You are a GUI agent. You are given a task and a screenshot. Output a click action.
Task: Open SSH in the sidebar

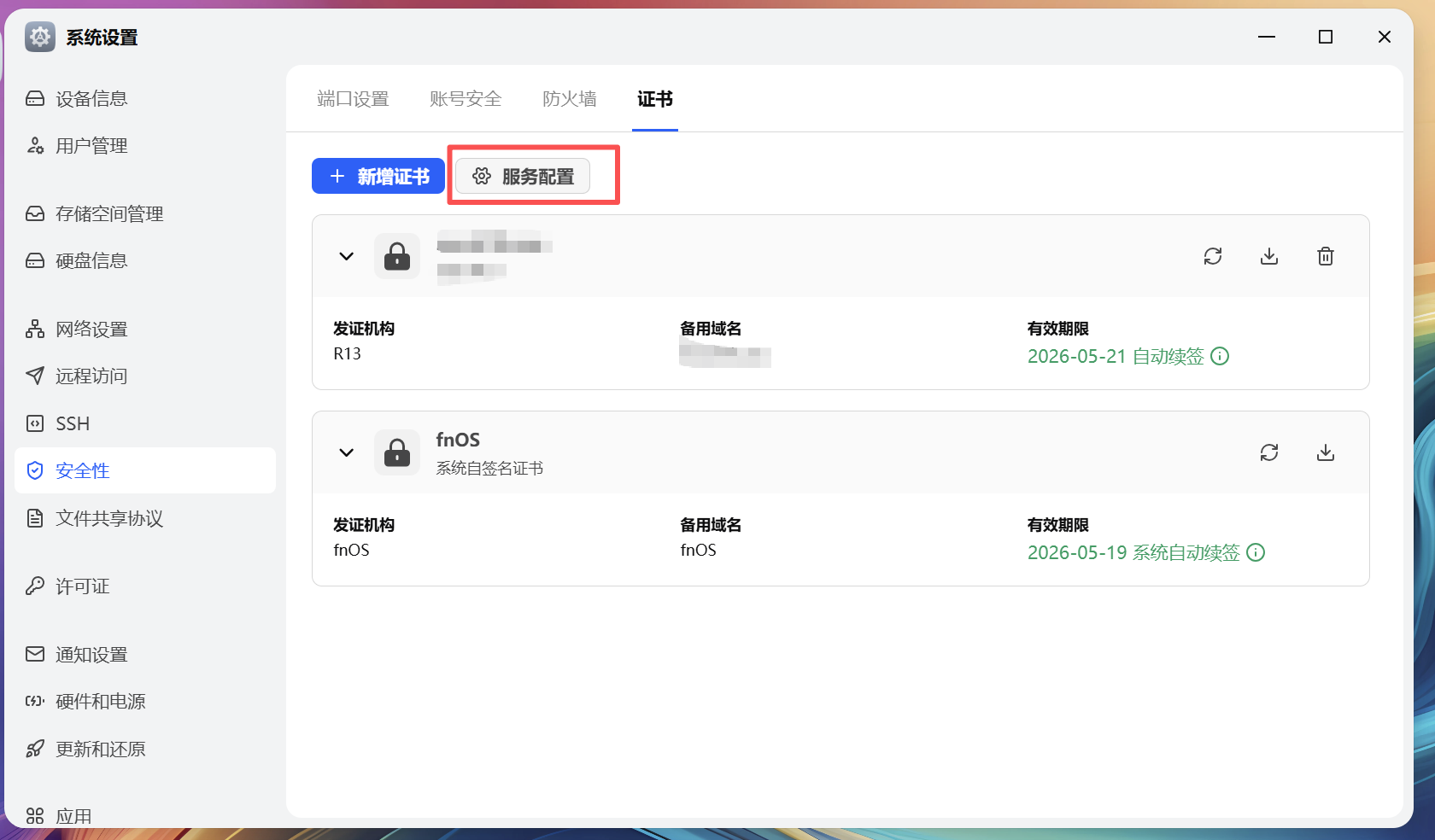coord(73,423)
